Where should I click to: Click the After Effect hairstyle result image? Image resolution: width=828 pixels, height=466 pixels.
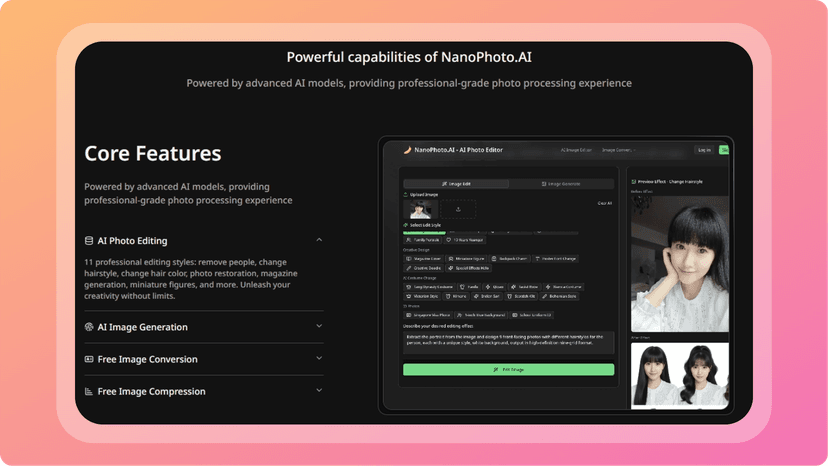tap(680, 375)
